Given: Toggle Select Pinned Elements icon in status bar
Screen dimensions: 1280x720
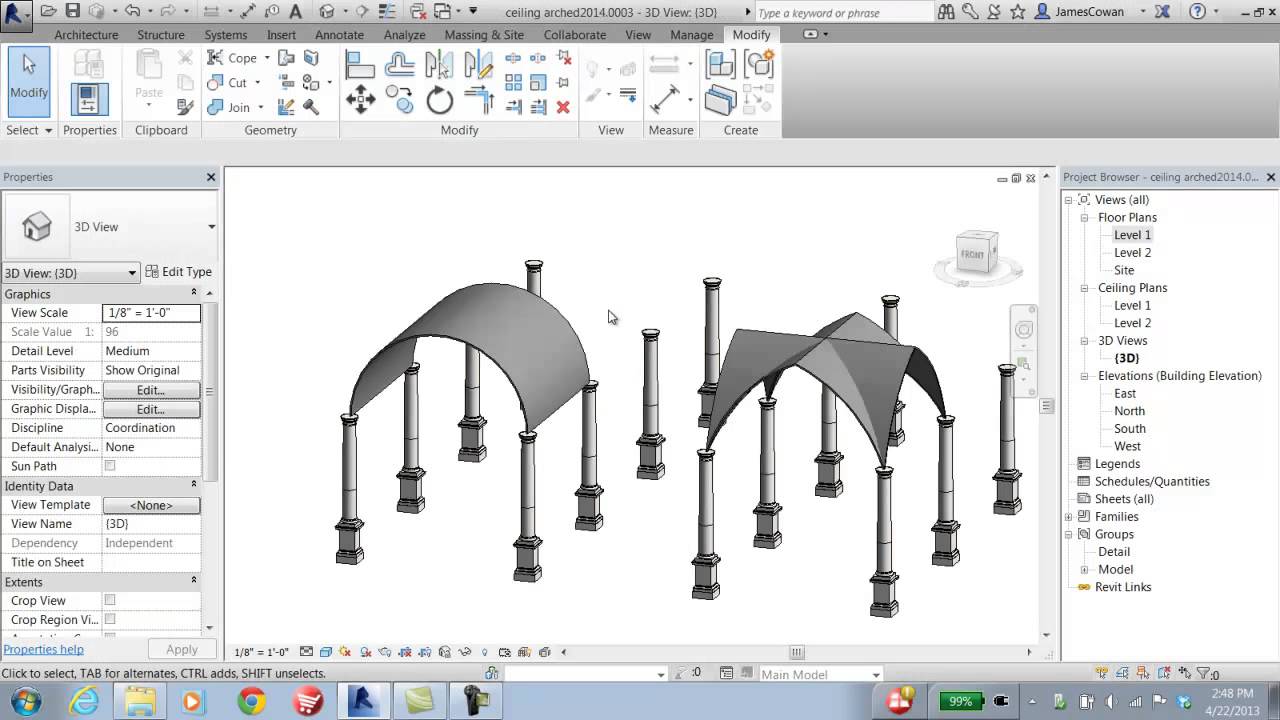Looking at the screenshot, I should coord(1143,674).
